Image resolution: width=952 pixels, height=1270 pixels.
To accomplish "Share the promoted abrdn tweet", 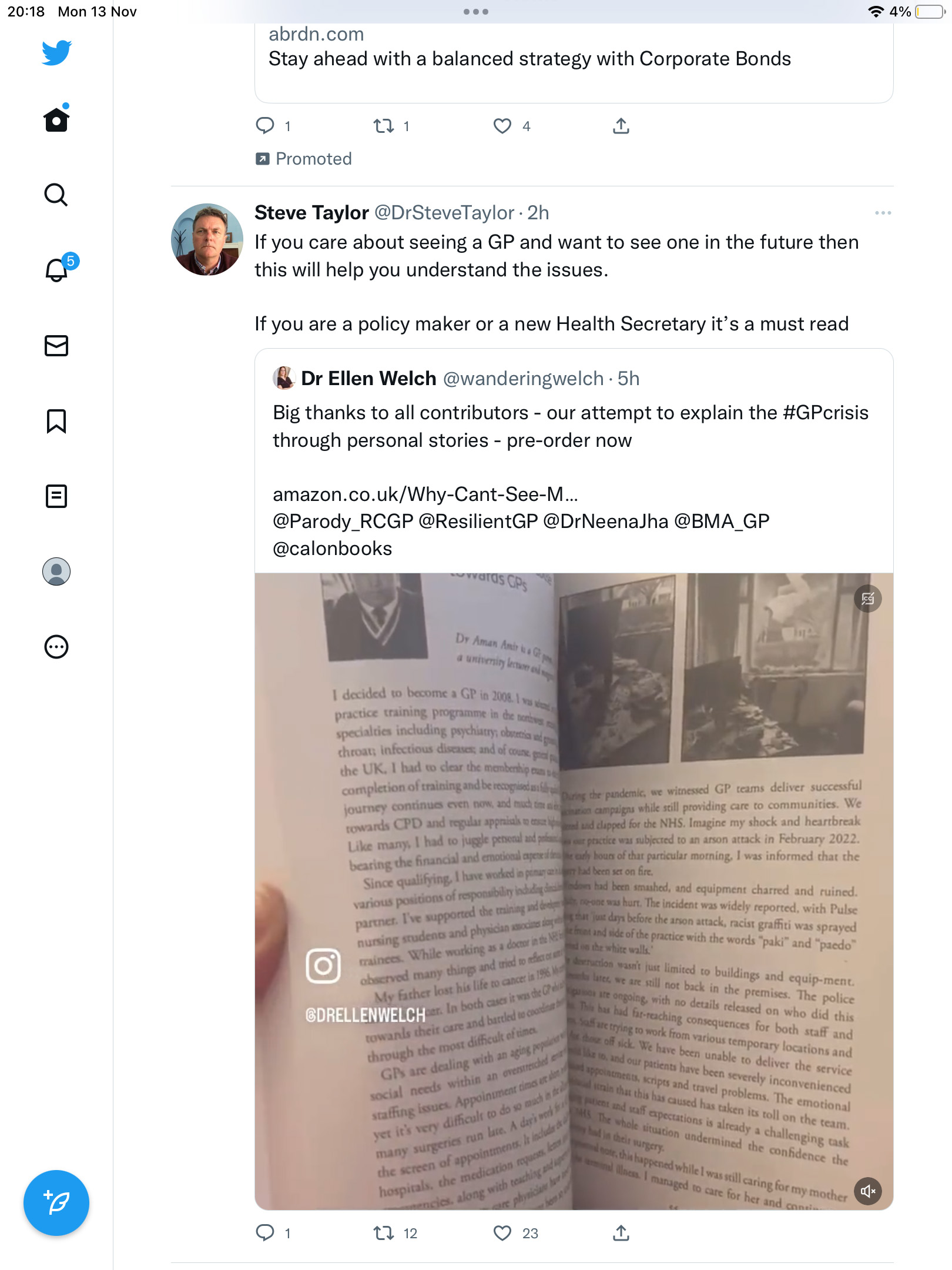I will 621,126.
